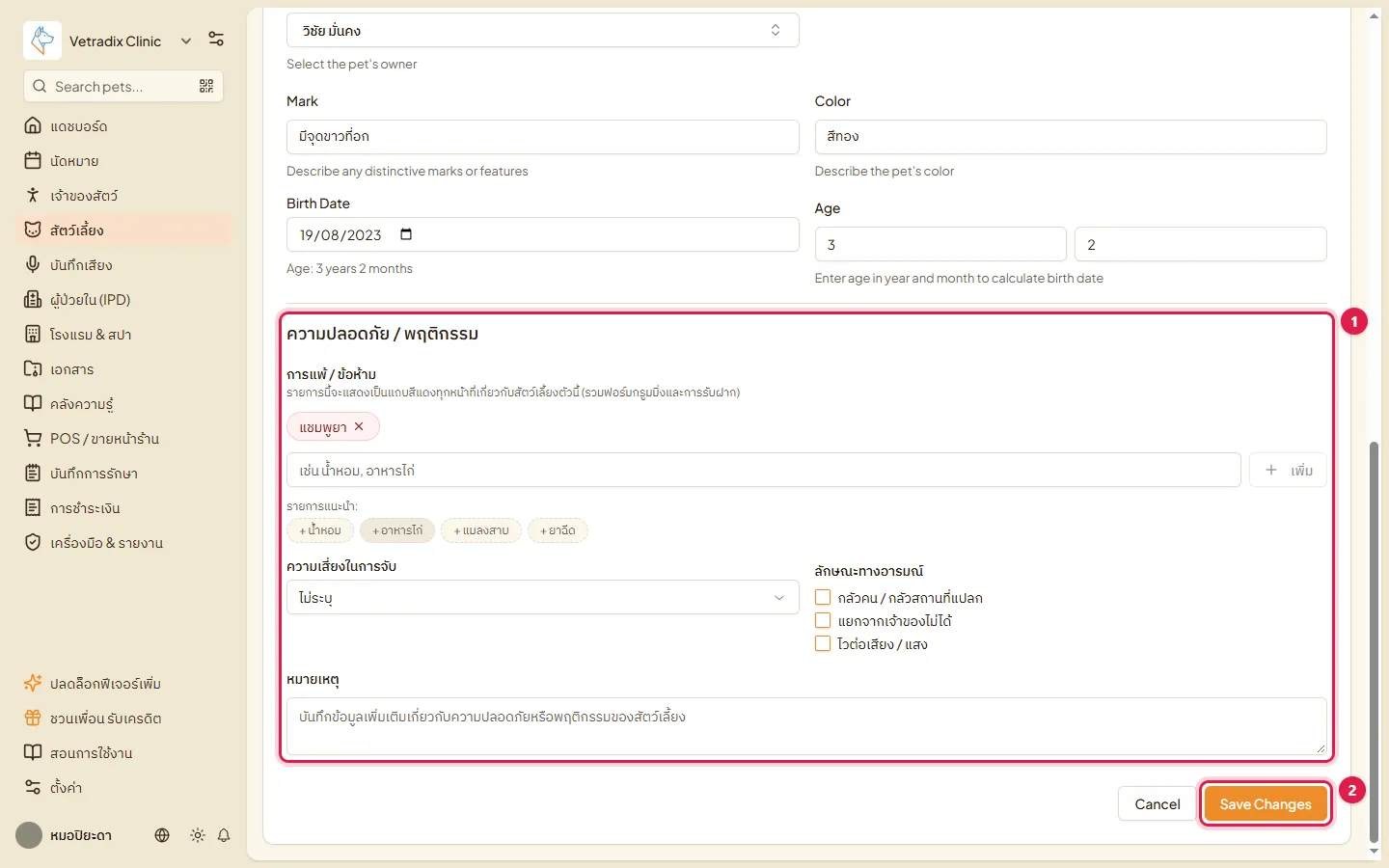
Task: Click the Age months field showing 2
Action: [1200, 244]
